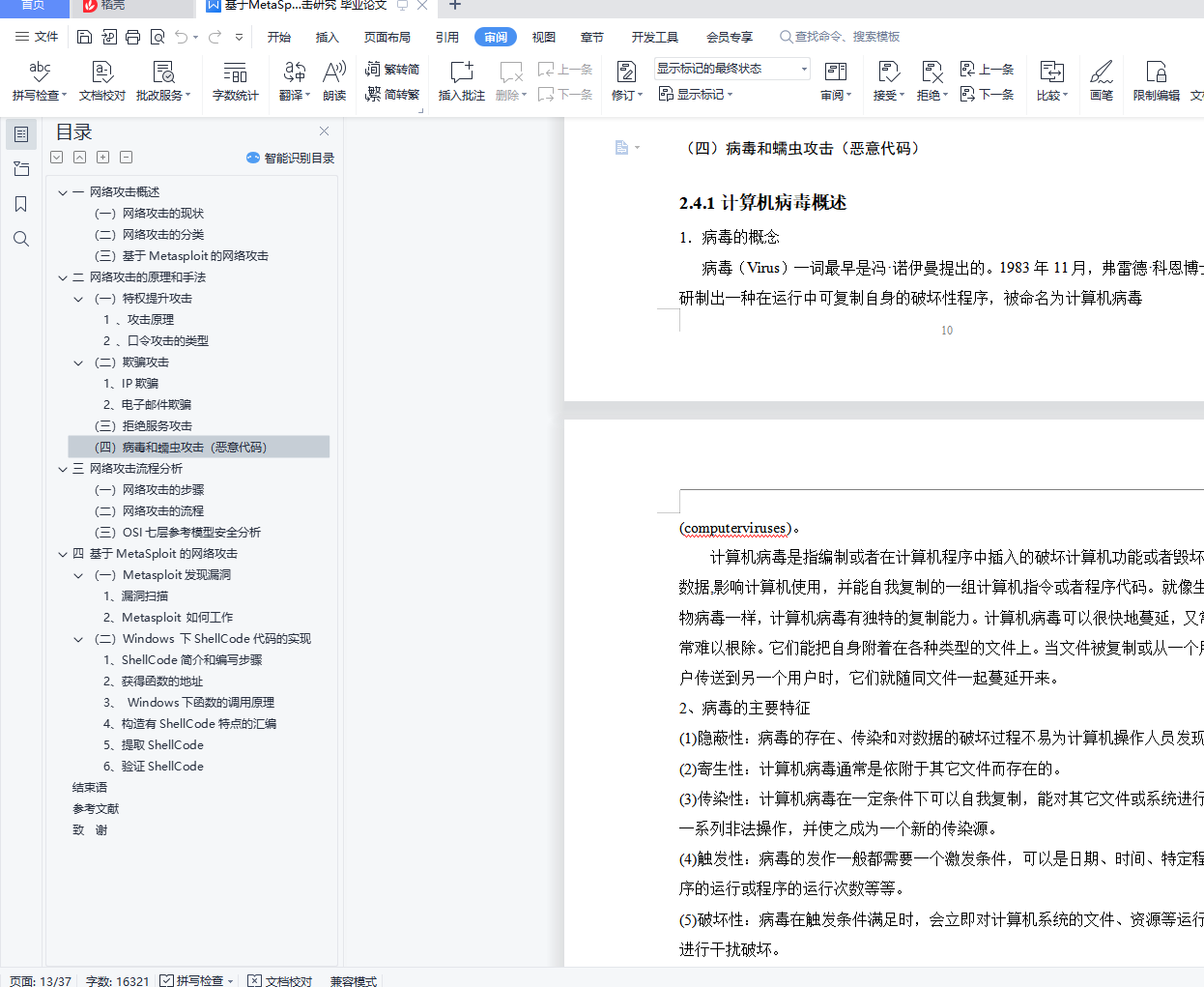Switch to the 引用 tab
1204x987 pixels.
pos(446,37)
